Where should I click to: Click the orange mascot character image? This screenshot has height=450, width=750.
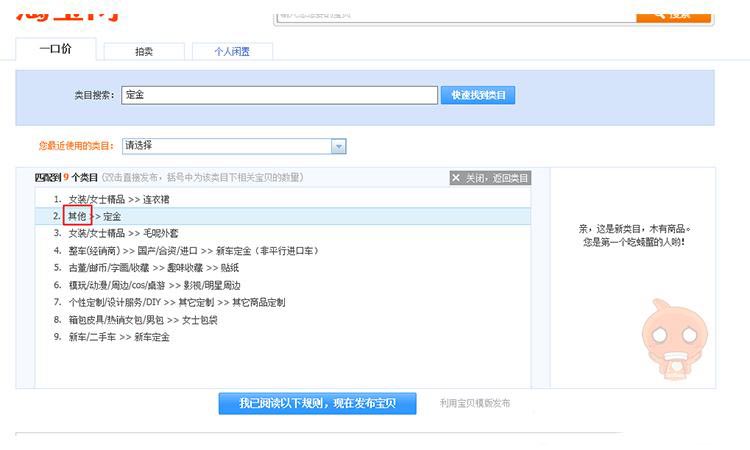674,339
